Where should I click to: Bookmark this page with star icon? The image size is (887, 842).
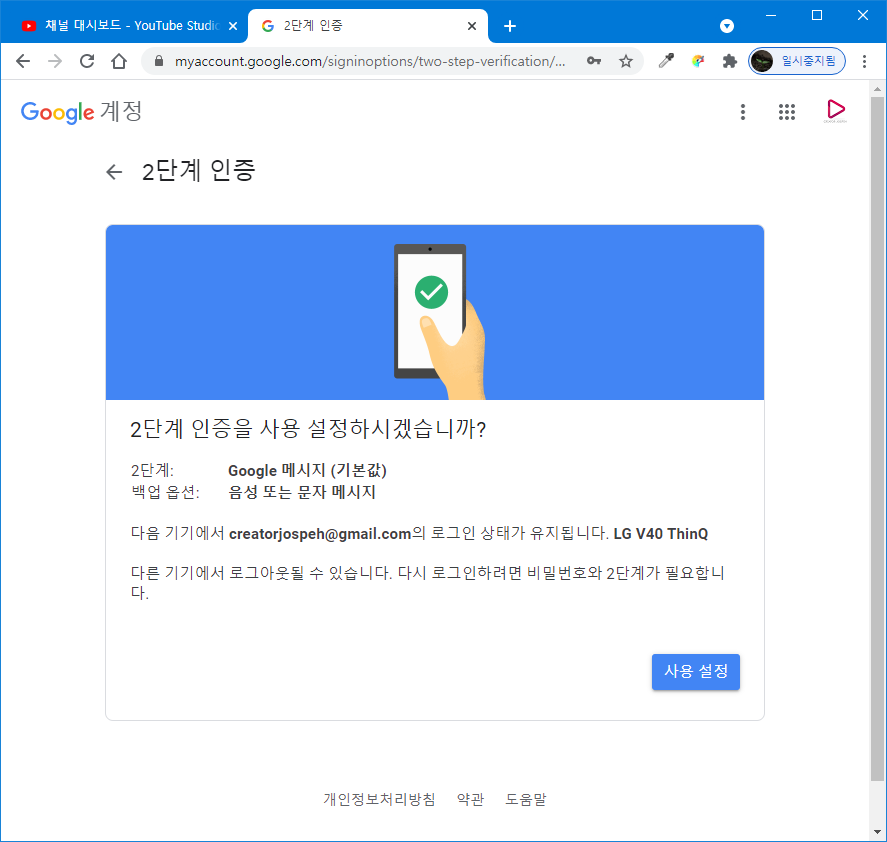[626, 61]
